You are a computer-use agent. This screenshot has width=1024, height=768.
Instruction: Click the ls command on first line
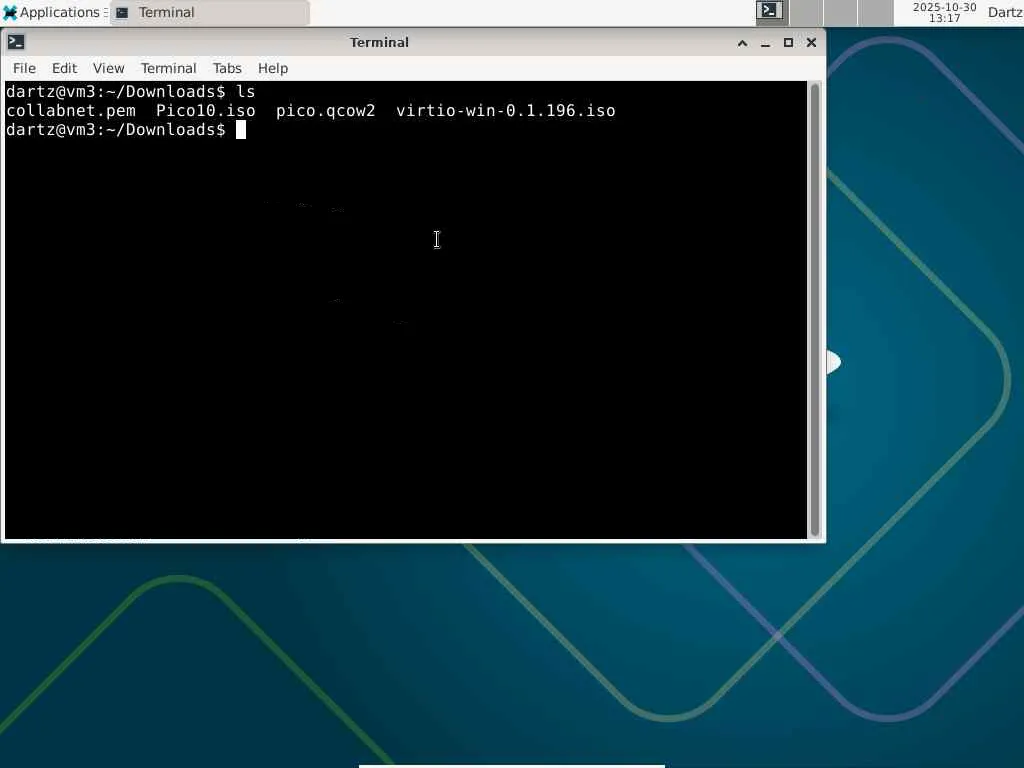(246, 91)
